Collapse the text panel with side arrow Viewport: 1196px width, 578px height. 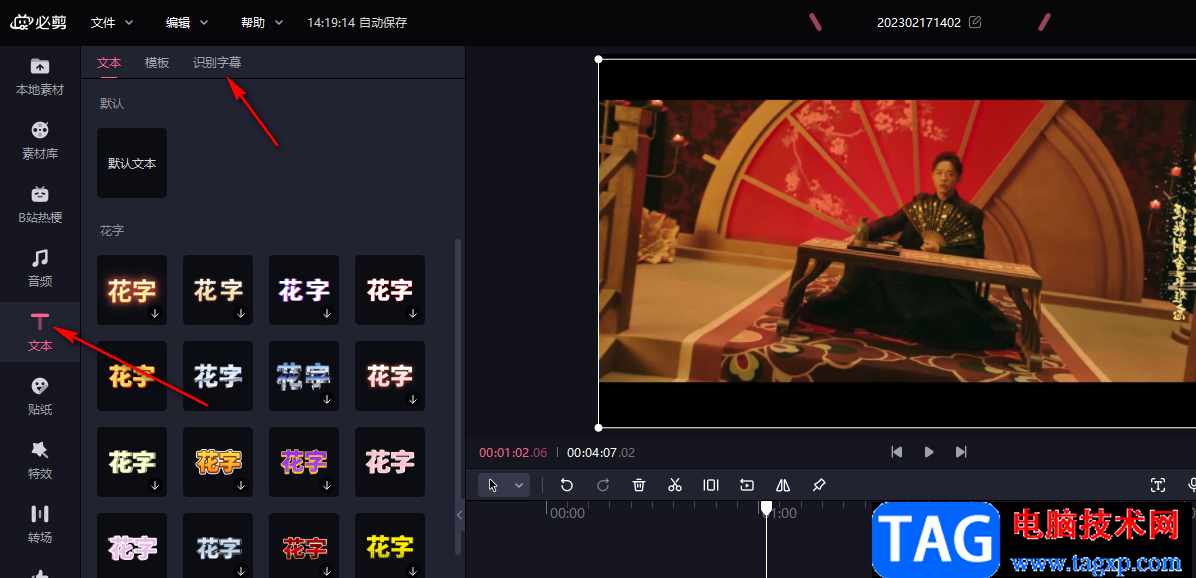tap(459, 515)
